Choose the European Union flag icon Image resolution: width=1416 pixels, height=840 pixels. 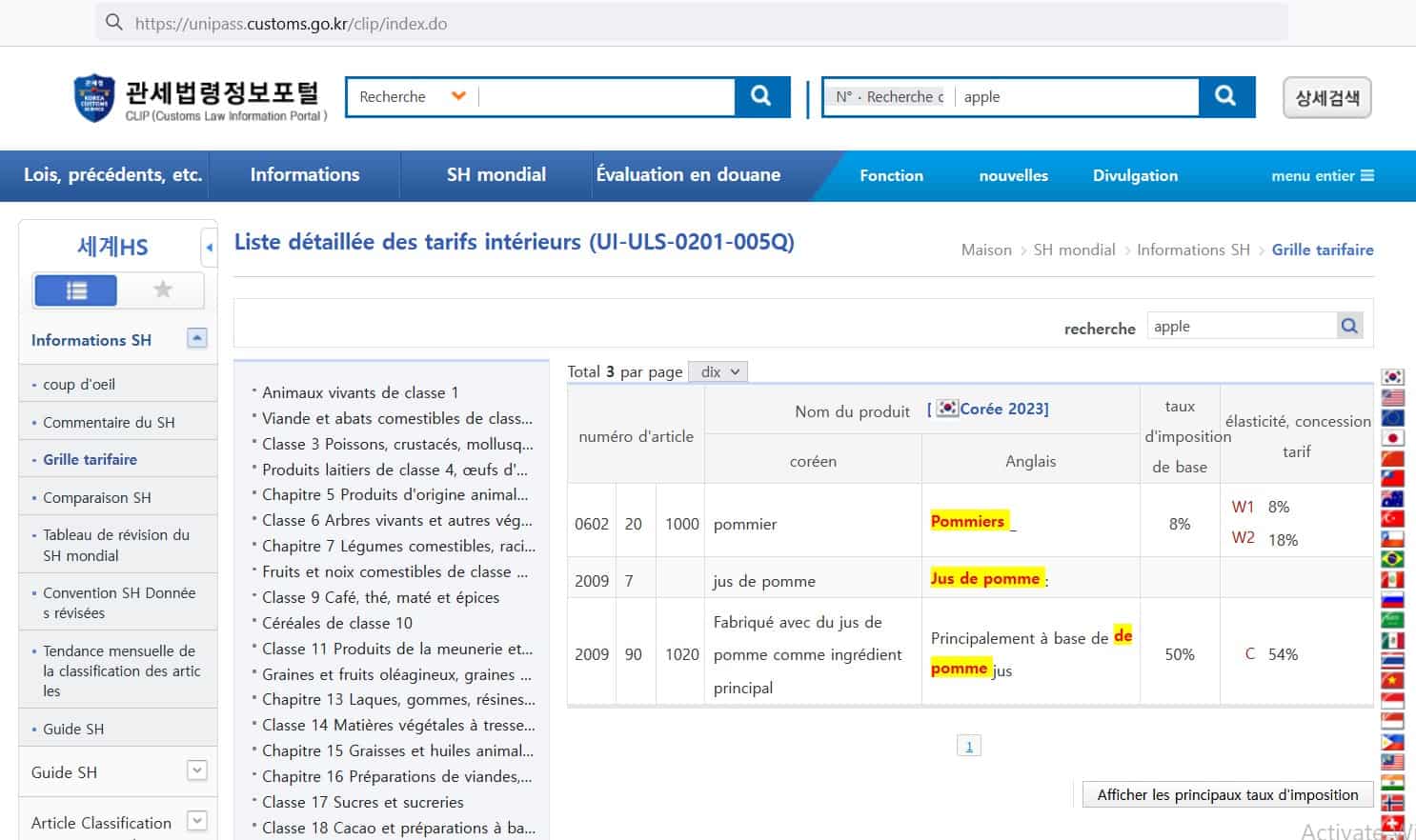[x=1392, y=418]
